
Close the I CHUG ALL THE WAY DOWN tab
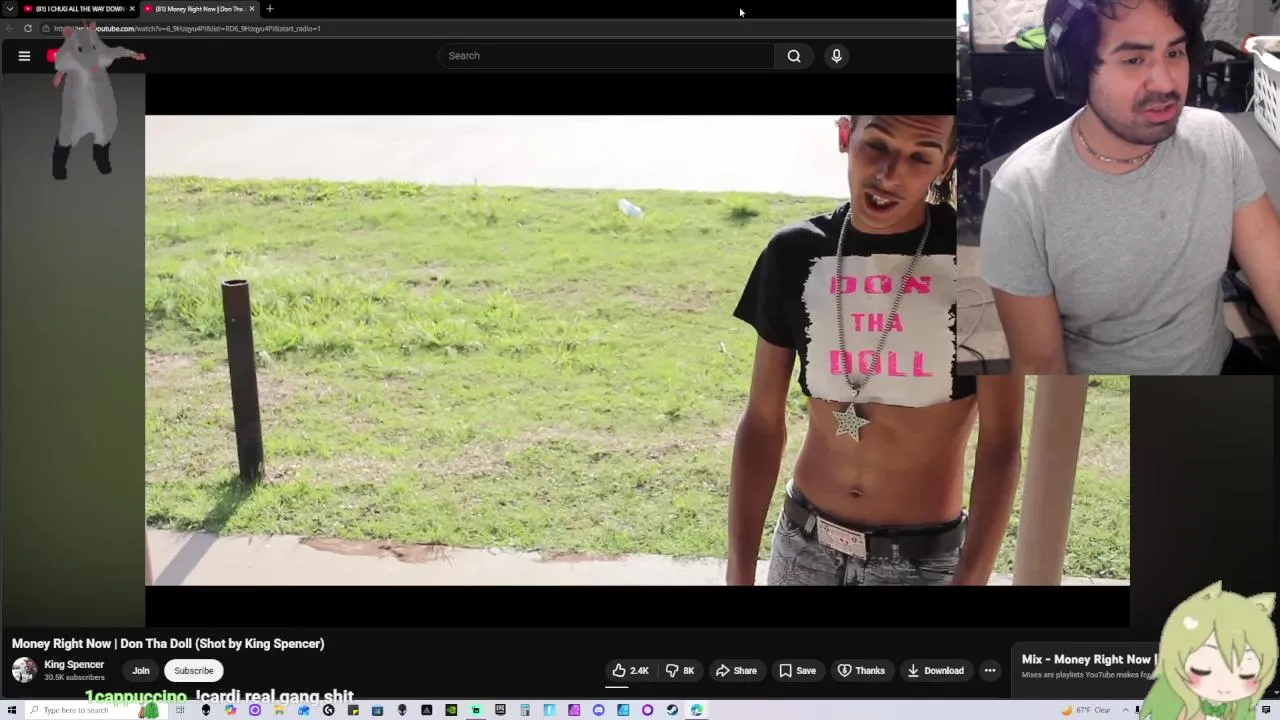point(132,9)
